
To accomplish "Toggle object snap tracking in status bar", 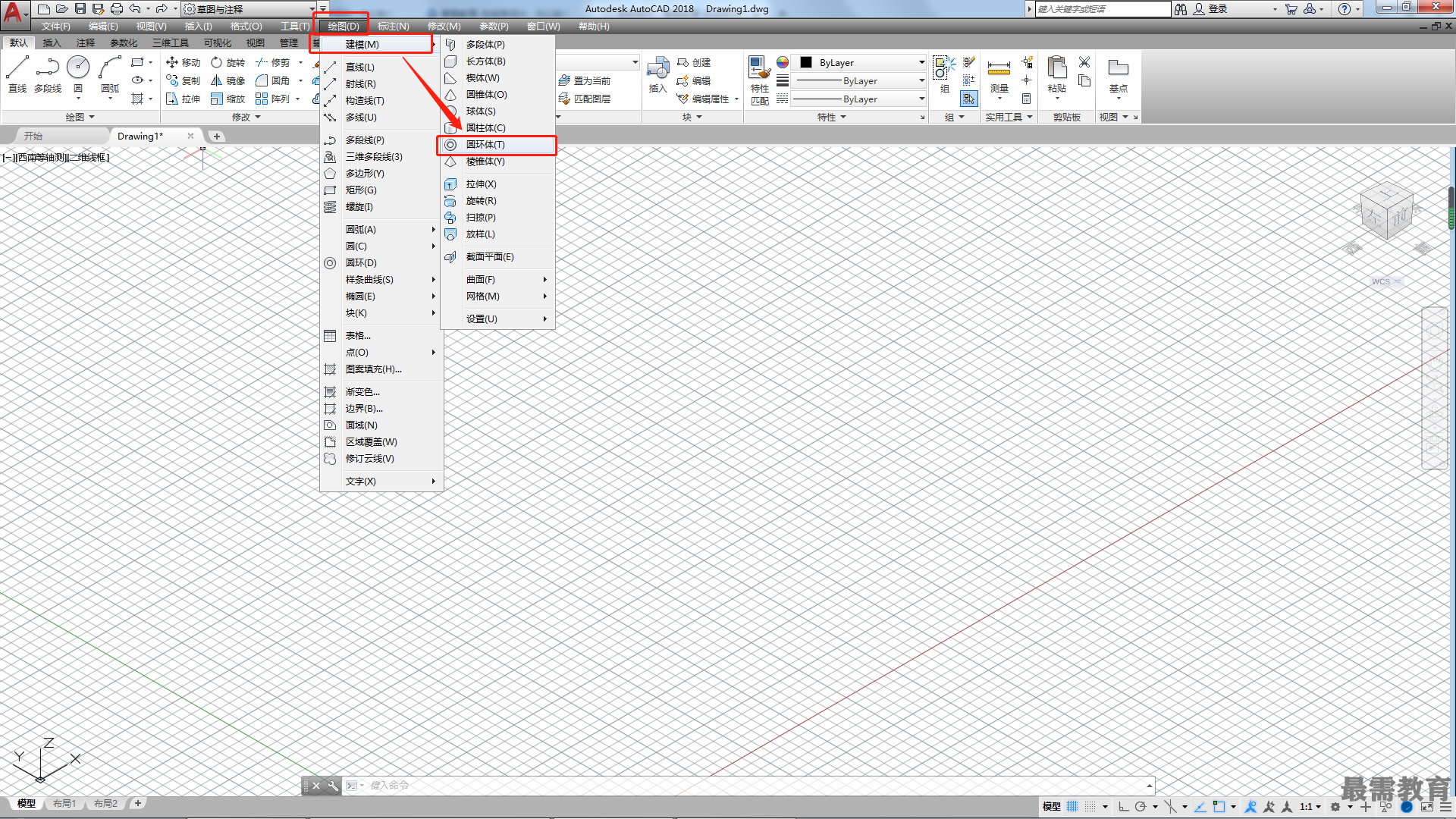I will 1200,806.
